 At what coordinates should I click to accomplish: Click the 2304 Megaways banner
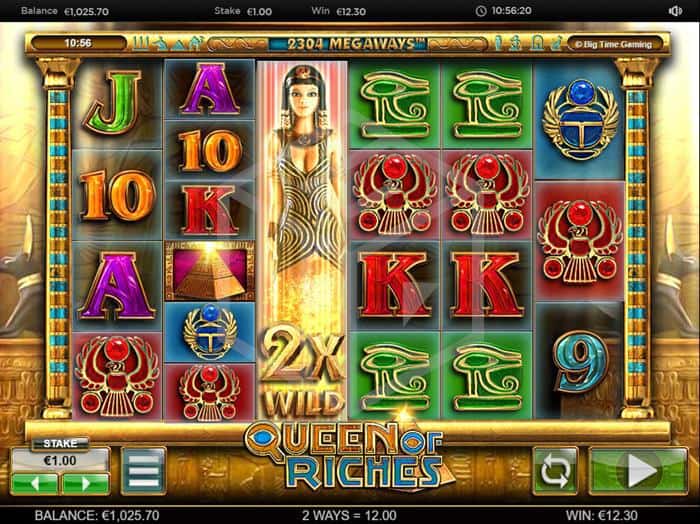coord(348,44)
